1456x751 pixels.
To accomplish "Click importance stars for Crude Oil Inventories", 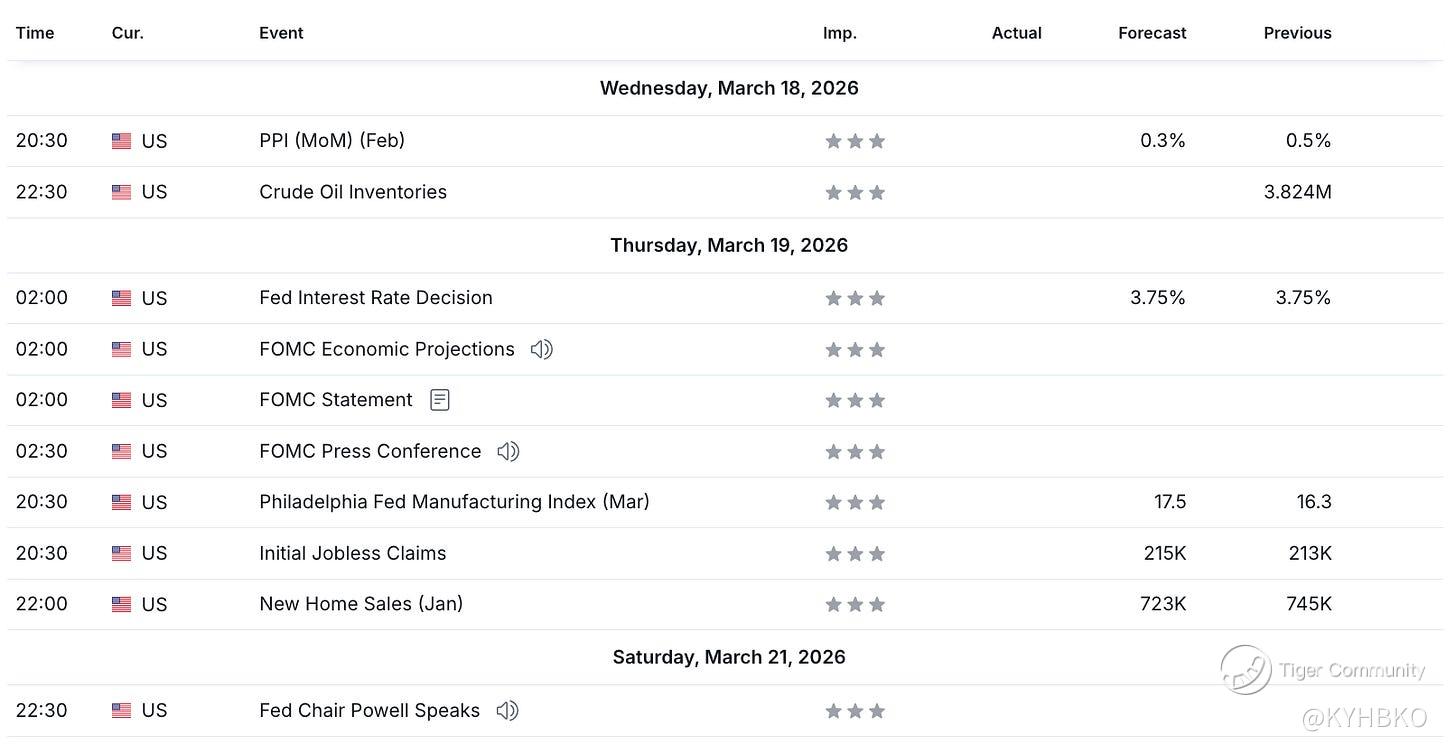I will tap(855, 192).
